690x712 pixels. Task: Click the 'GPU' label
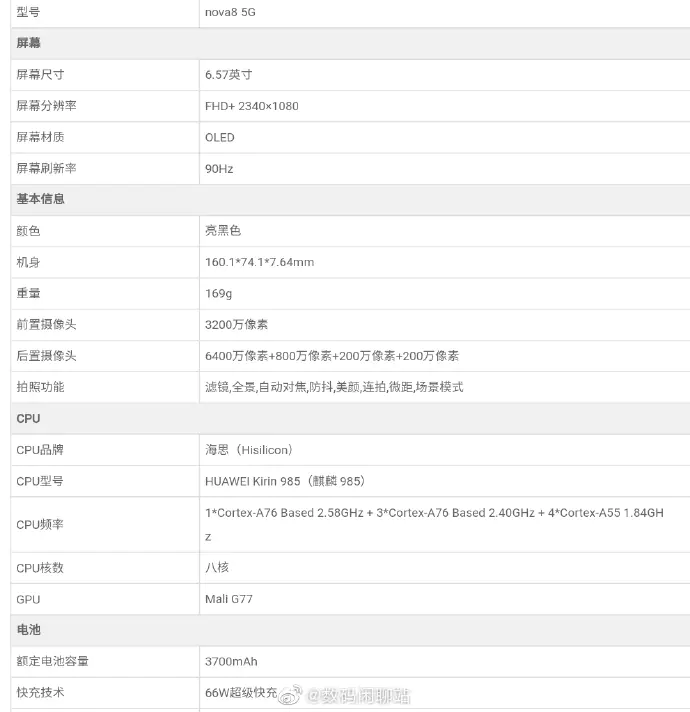[28, 599]
